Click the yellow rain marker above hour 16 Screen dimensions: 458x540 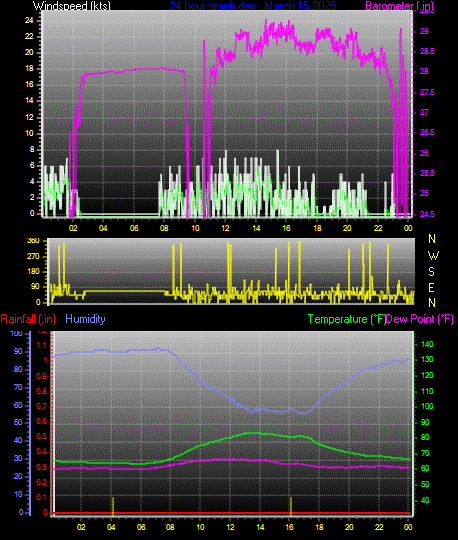[x=291, y=506]
